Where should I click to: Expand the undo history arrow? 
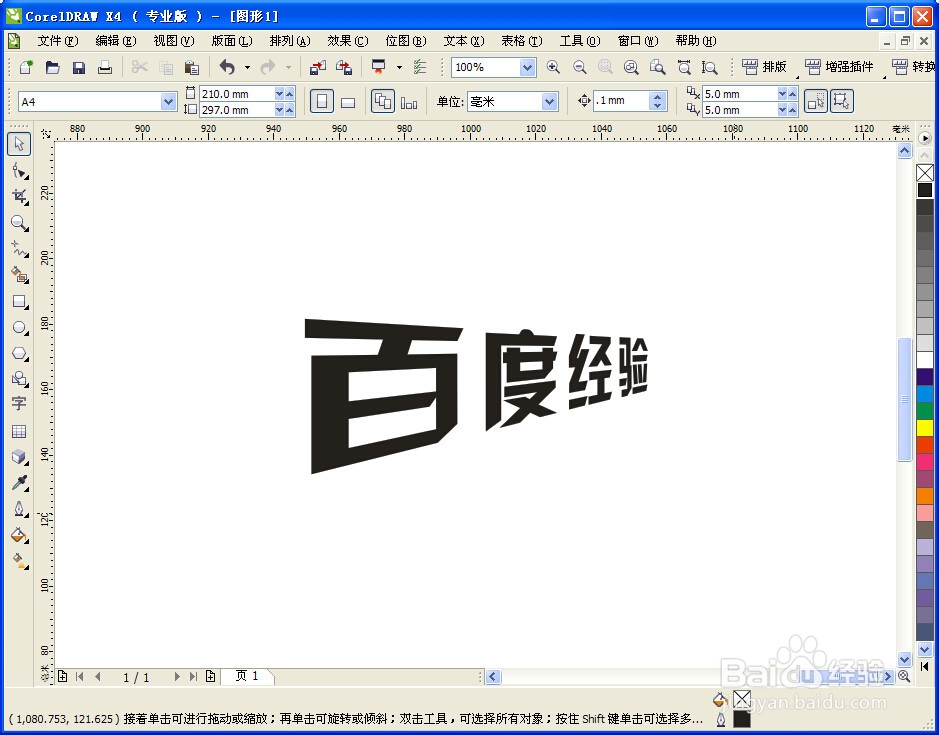[247, 67]
